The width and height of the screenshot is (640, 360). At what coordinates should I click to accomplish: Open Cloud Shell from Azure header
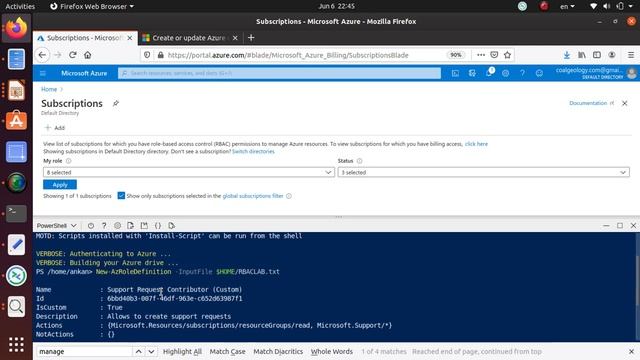[455, 73]
